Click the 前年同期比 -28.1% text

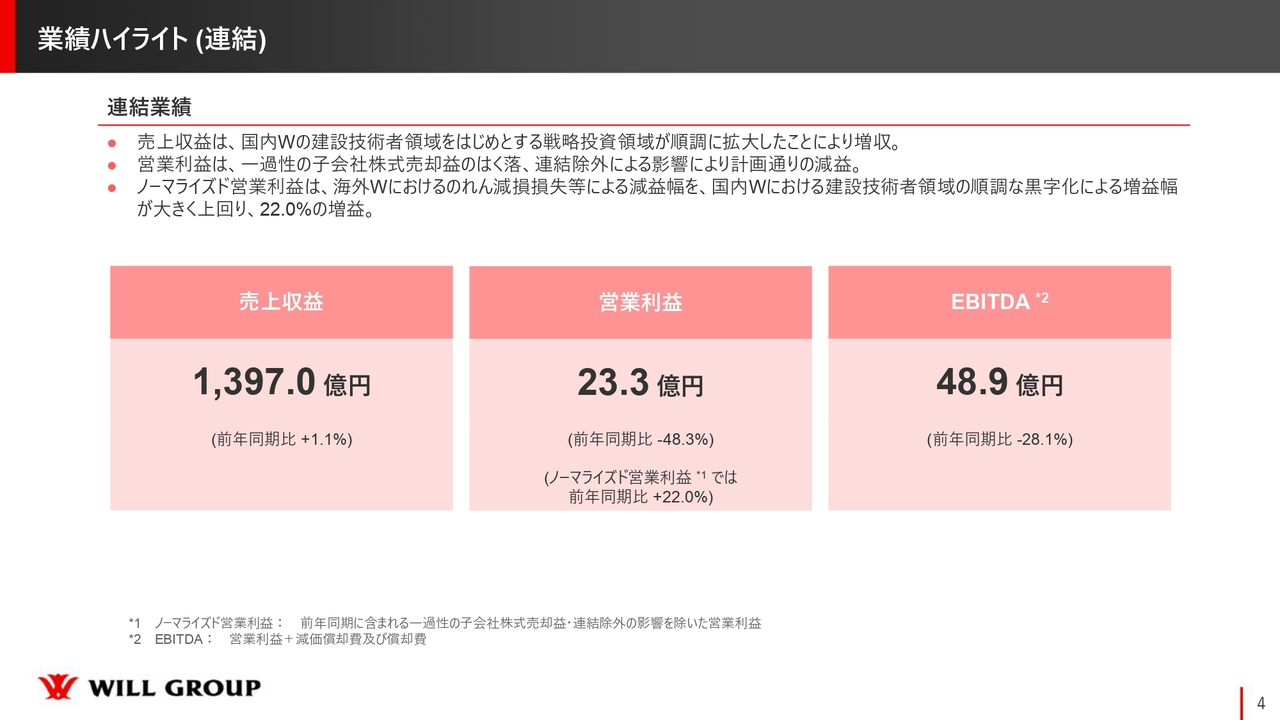(x=999, y=439)
